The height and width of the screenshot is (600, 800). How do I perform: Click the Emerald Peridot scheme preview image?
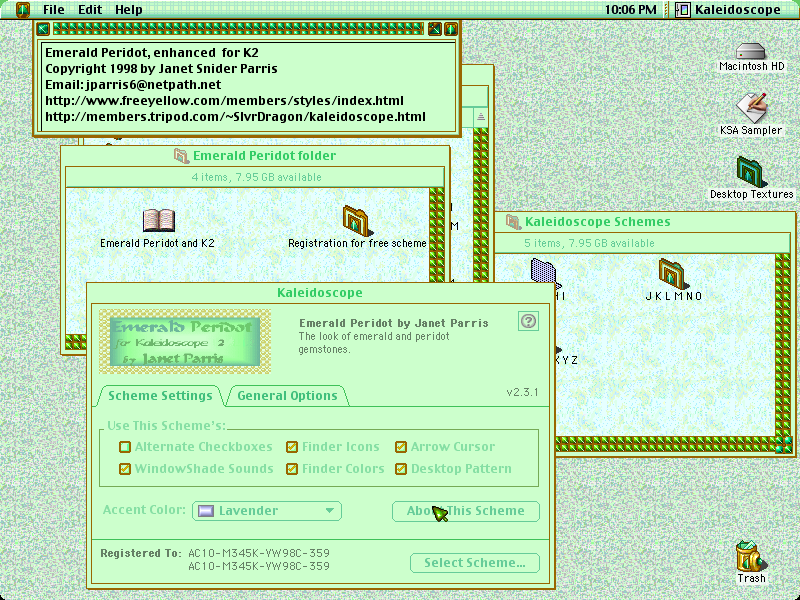[x=185, y=341]
